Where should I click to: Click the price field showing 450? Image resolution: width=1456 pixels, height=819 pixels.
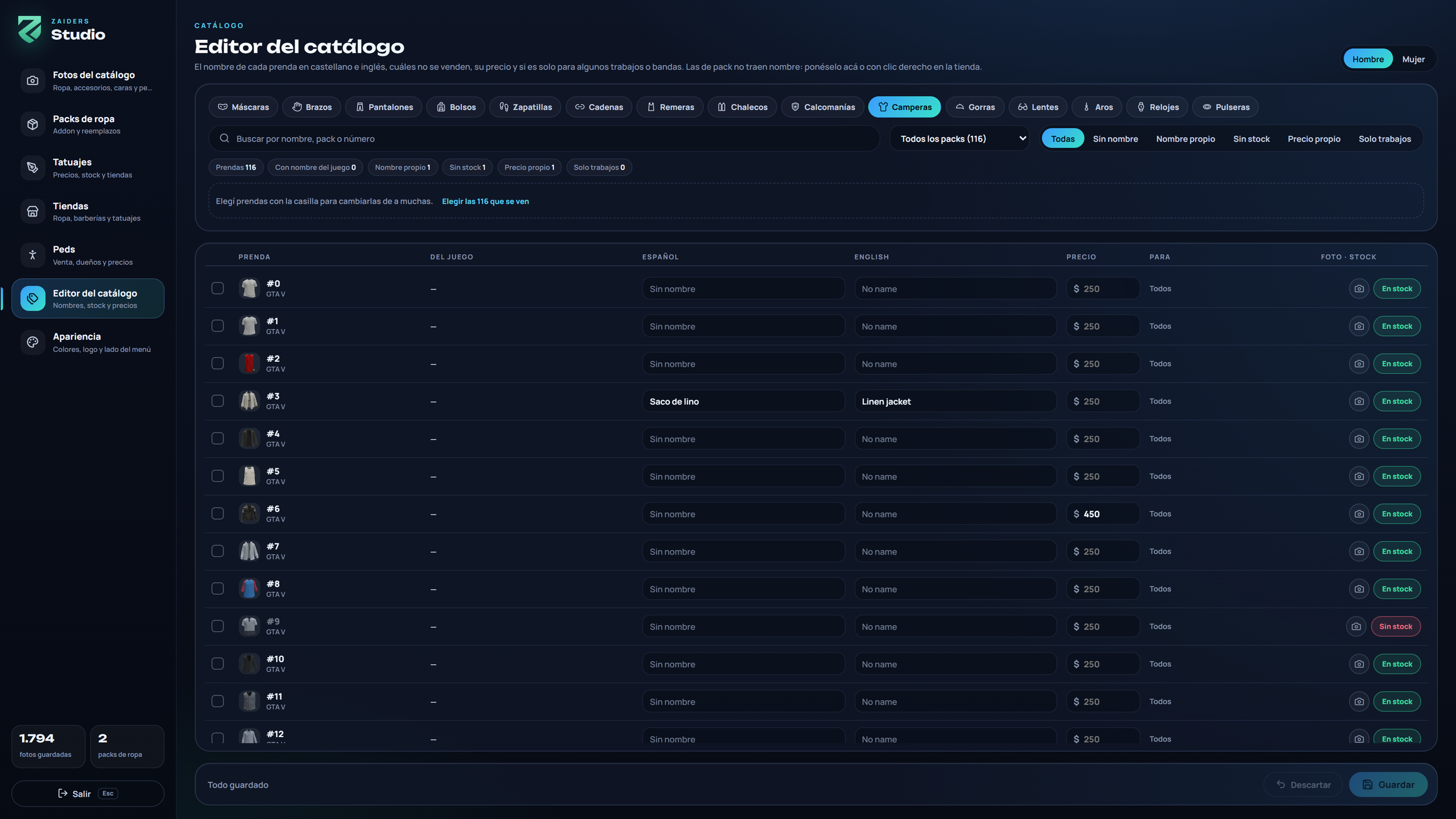point(1103,514)
